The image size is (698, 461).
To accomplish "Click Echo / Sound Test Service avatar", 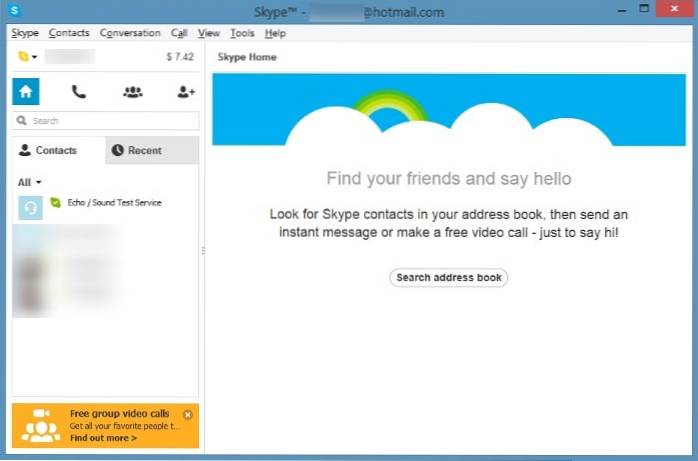I will point(30,206).
